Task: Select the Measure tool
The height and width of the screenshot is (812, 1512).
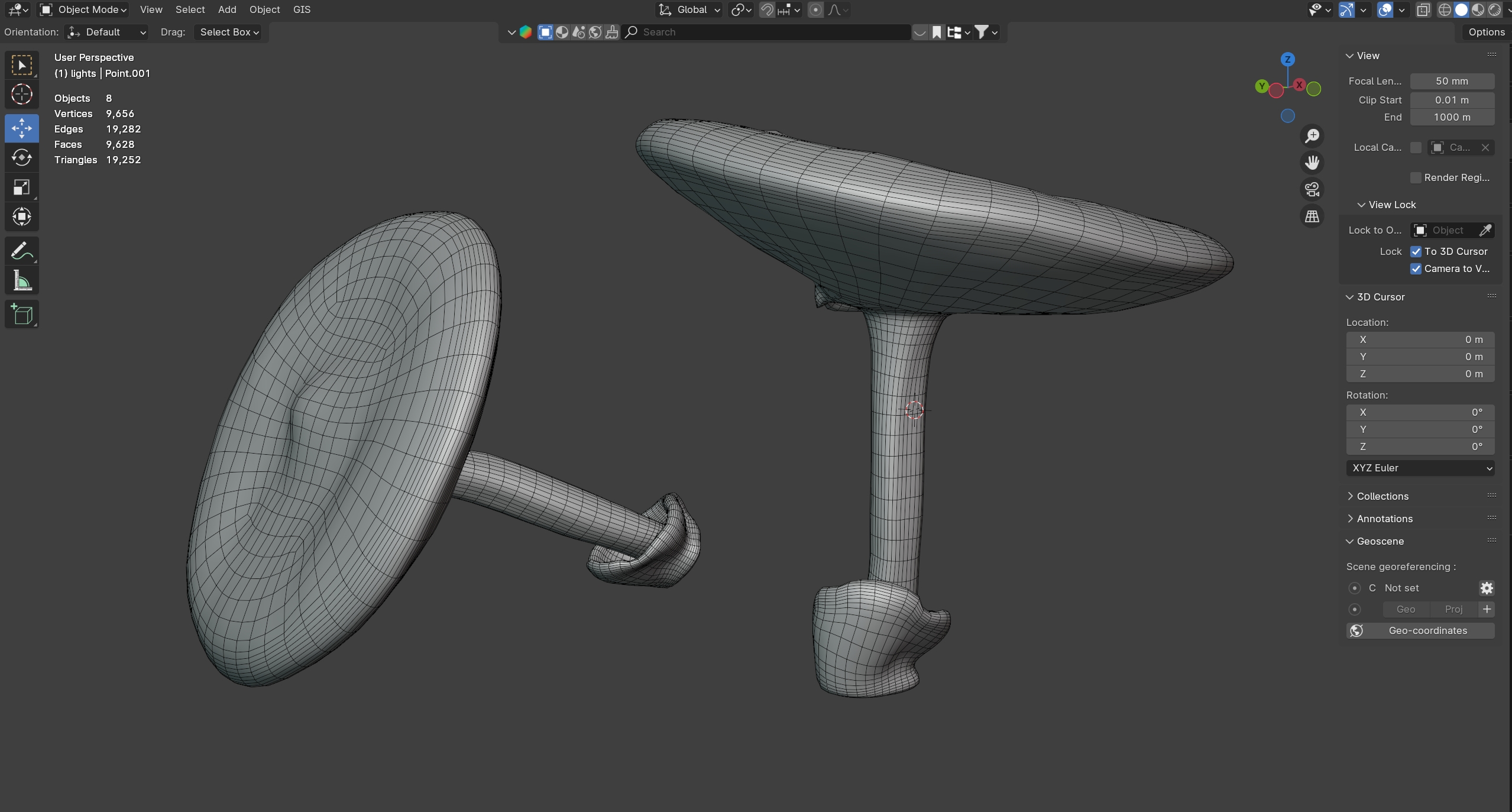Action: (x=22, y=281)
